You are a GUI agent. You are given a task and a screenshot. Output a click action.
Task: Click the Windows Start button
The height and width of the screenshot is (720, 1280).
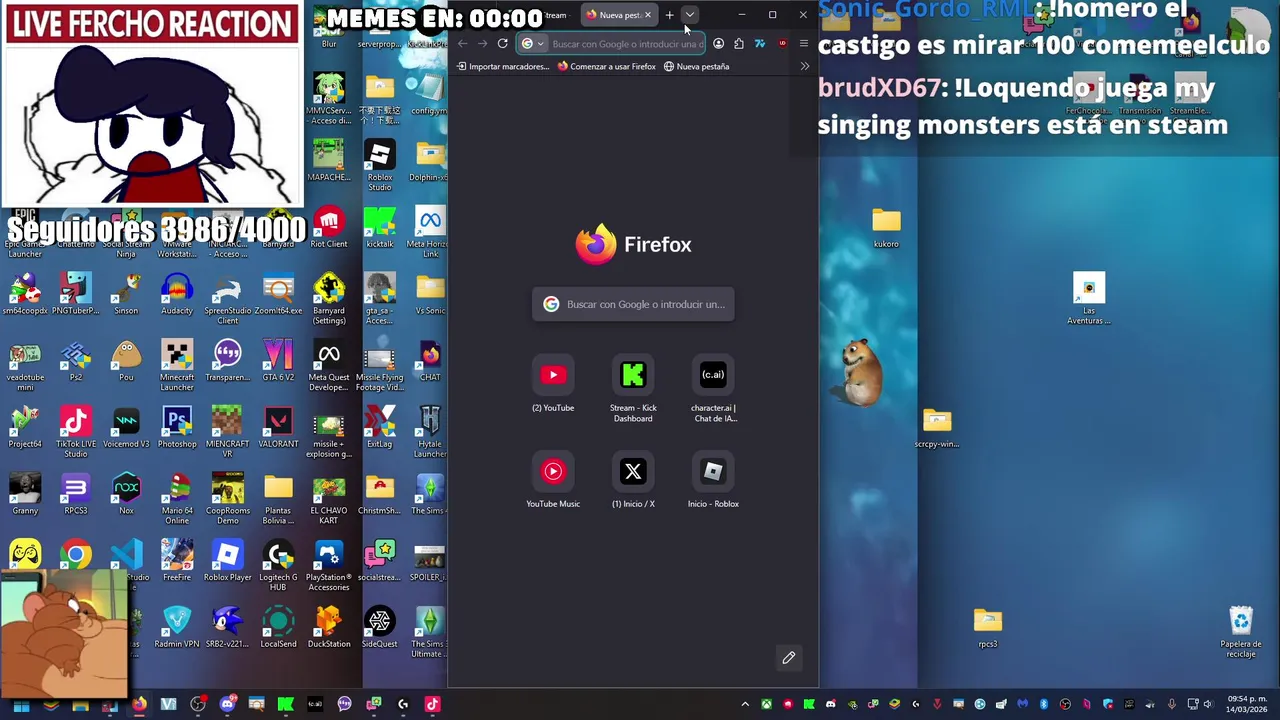(x=21, y=704)
